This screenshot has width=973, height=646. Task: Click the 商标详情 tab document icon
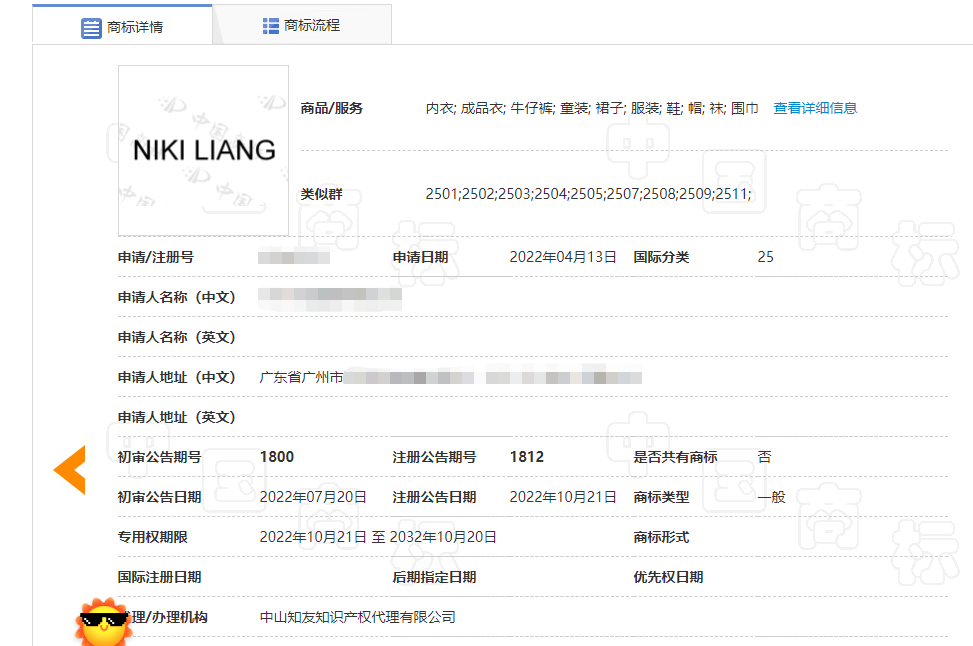pyautogui.click(x=91, y=27)
